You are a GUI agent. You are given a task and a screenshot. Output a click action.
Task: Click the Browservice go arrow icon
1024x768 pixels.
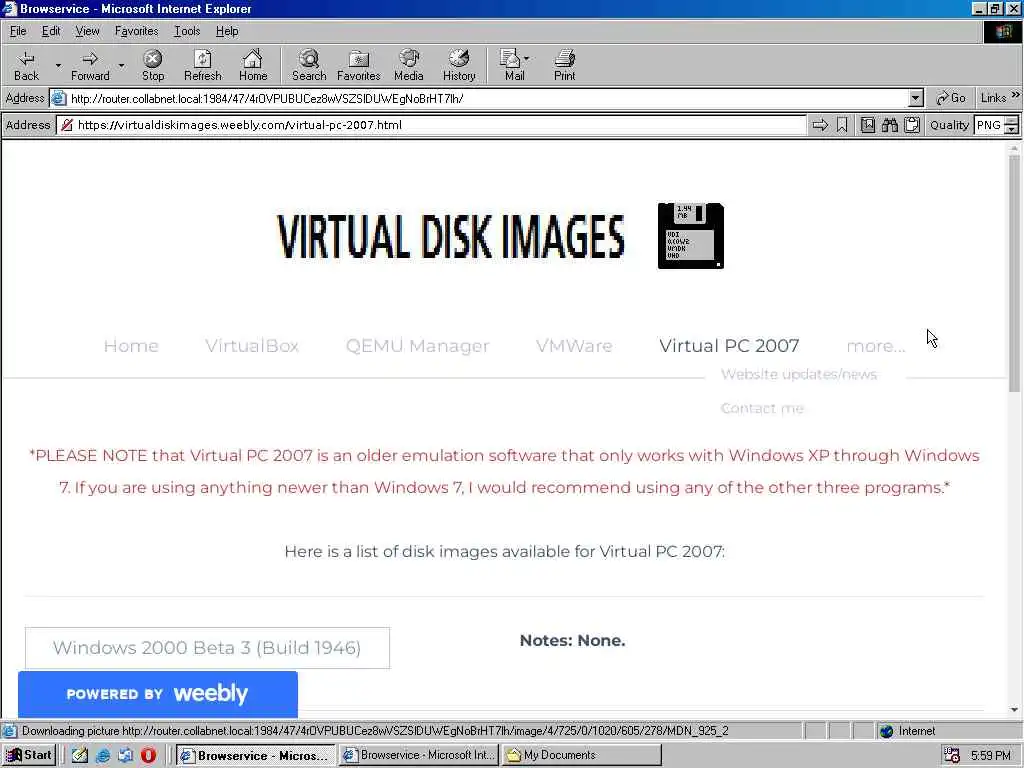pyautogui.click(x=820, y=125)
